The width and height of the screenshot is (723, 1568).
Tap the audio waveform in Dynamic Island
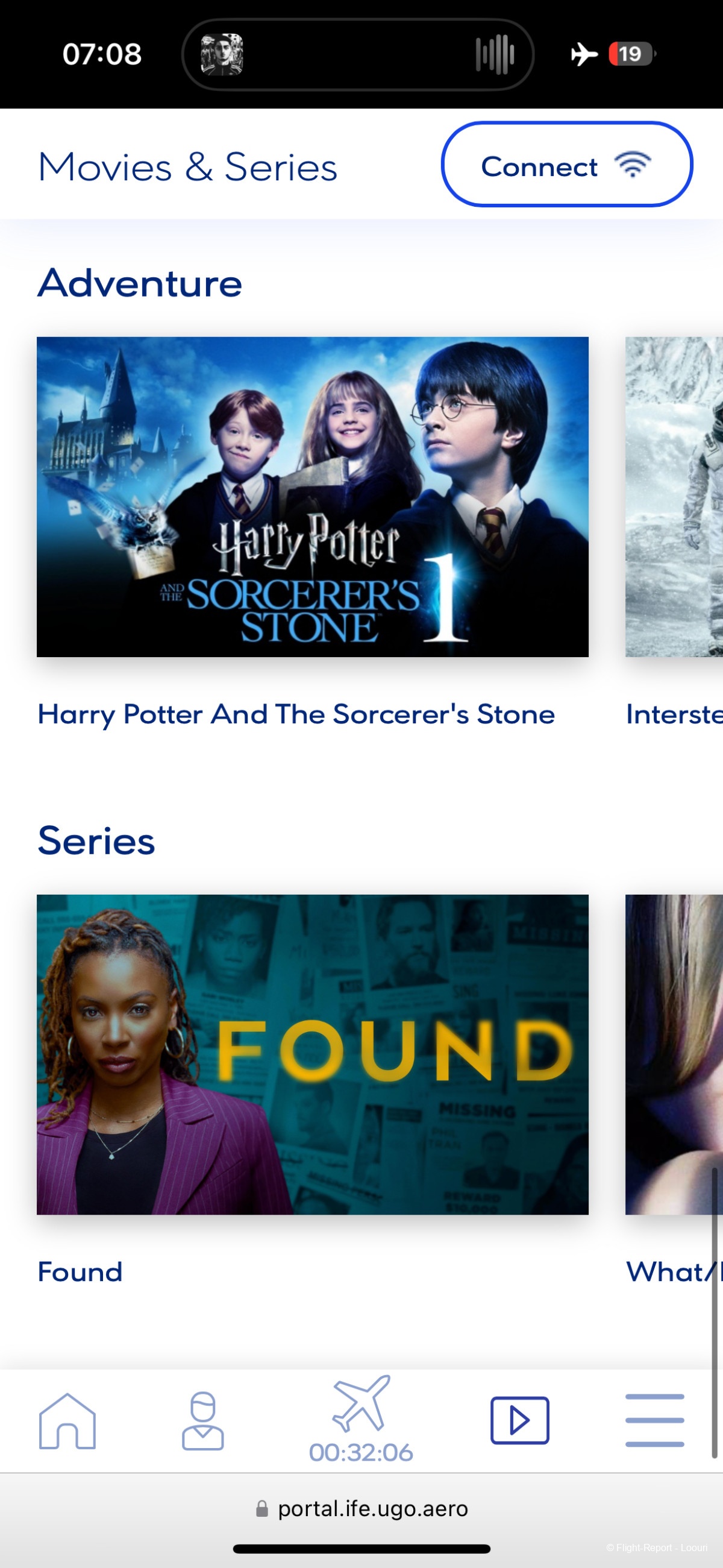pyautogui.click(x=495, y=54)
